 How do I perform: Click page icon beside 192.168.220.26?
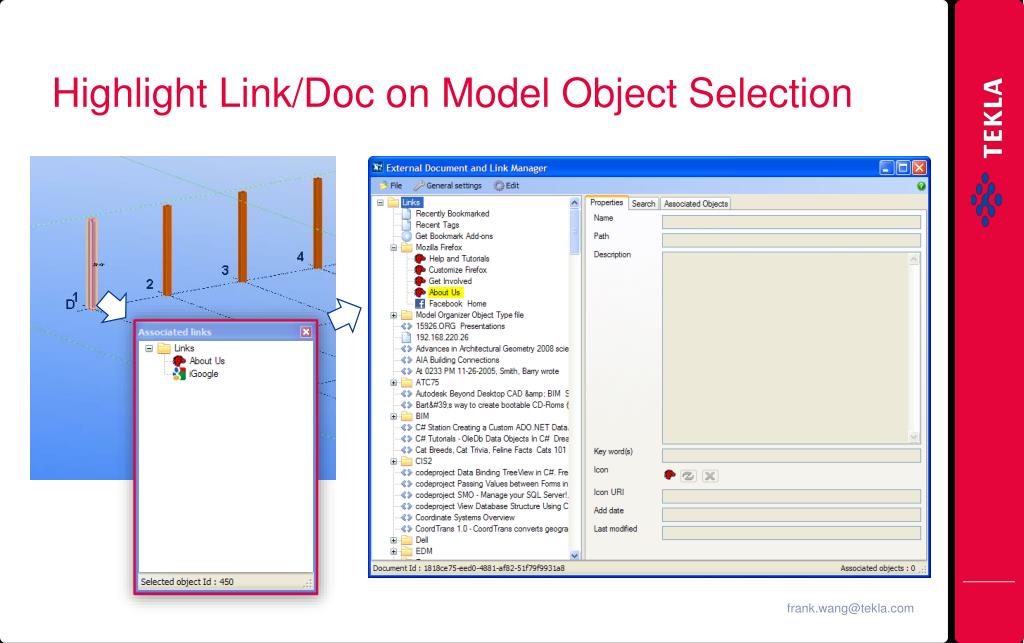[x=406, y=337]
